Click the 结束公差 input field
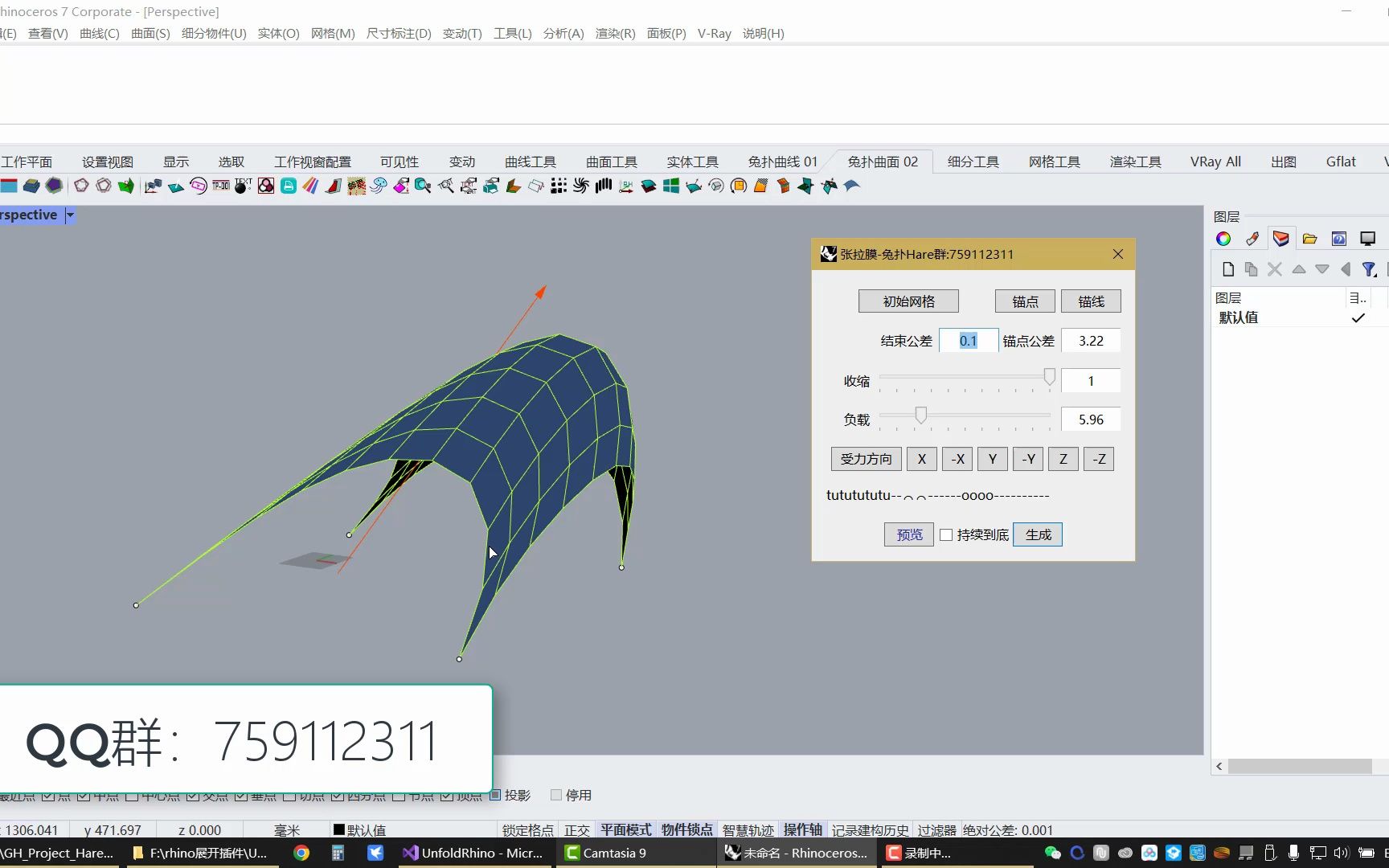1389x868 pixels. tap(969, 341)
